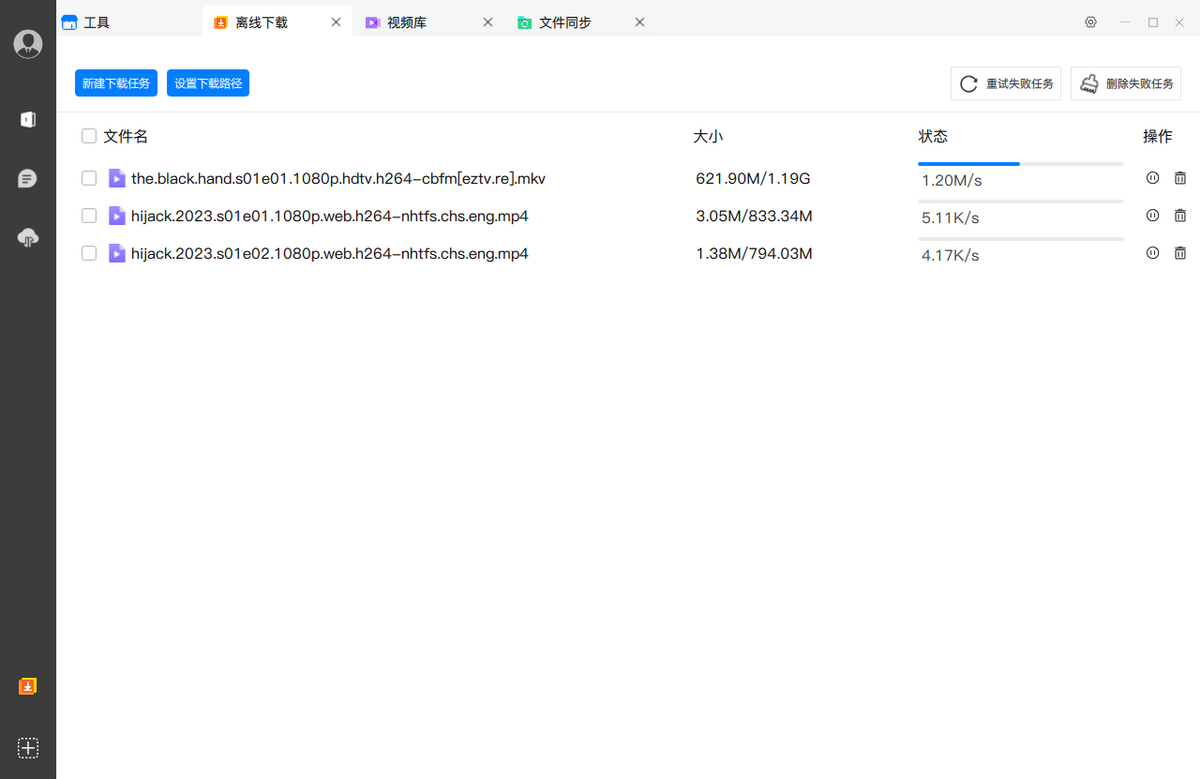Select all files with header checkbox
Viewport: 1200px width, 779px height.
pos(89,136)
